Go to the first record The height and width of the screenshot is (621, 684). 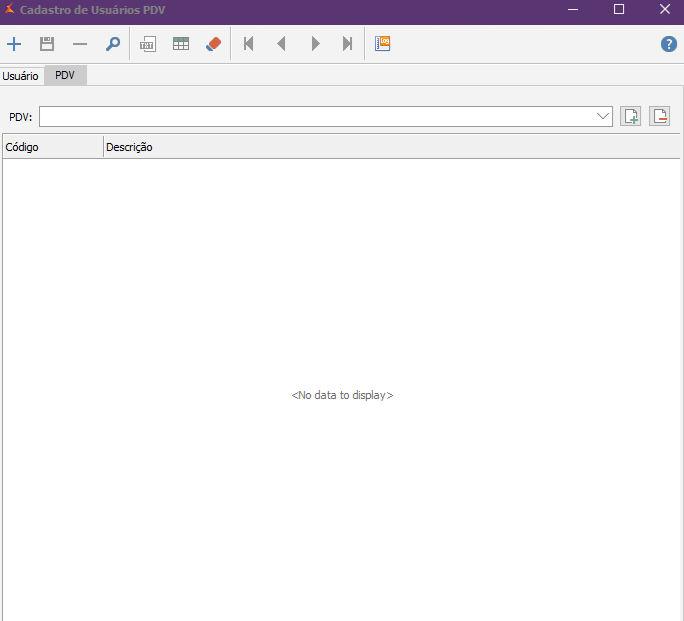(249, 44)
